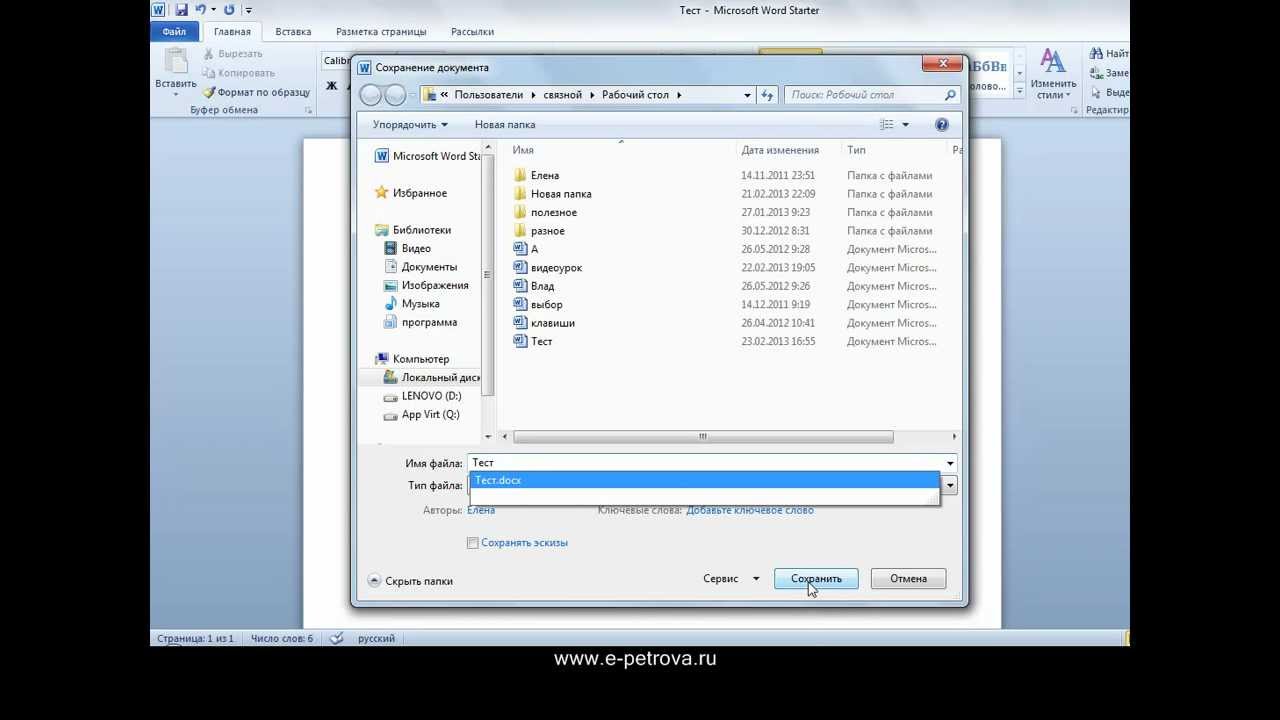Viewport: 1280px width, 720px height.
Task: Open the view options dropdown arrow
Action: click(905, 125)
